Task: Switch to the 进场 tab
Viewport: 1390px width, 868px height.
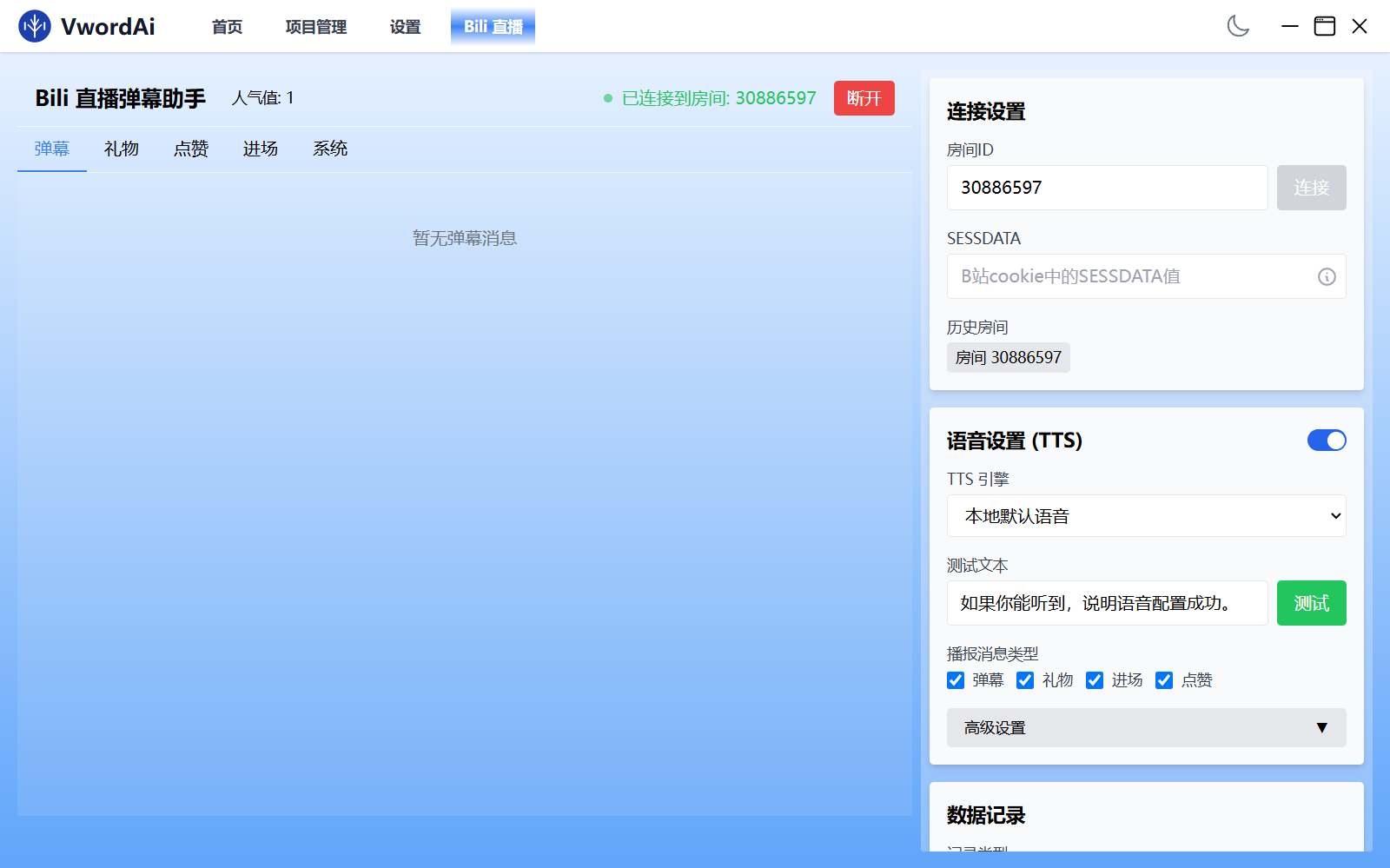Action: [x=261, y=149]
